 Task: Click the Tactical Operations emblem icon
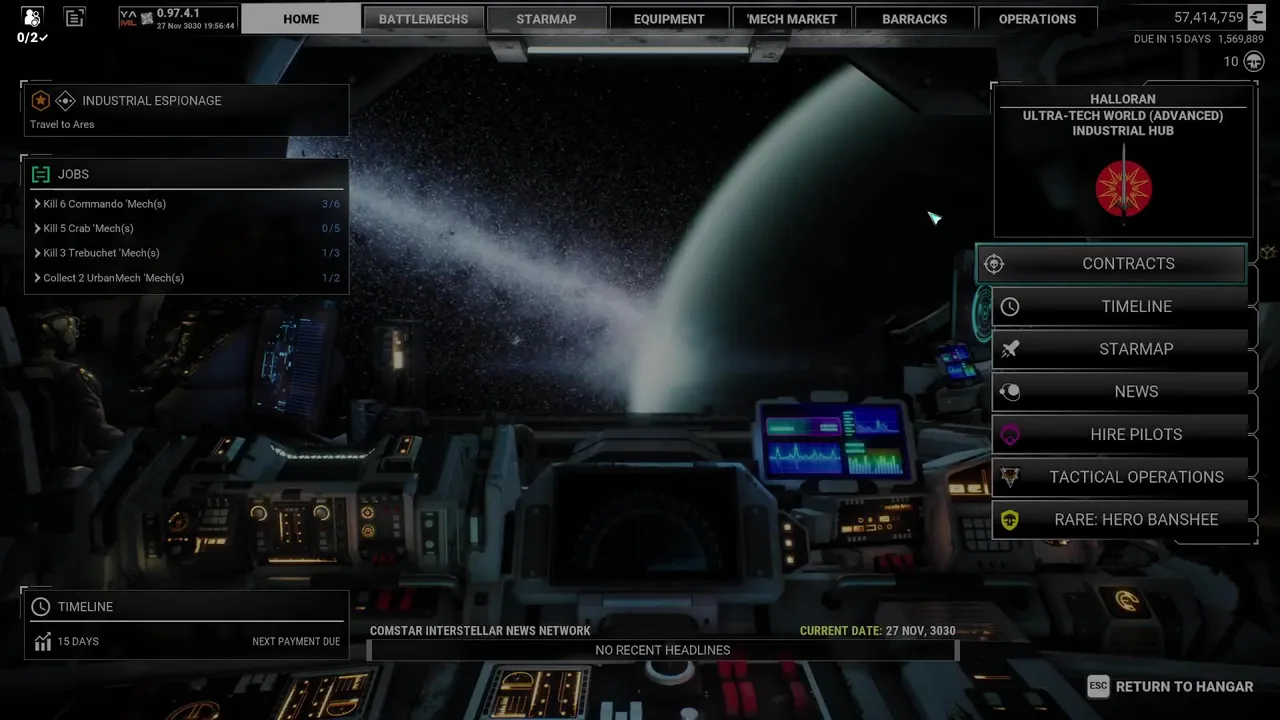pyautogui.click(x=1010, y=477)
